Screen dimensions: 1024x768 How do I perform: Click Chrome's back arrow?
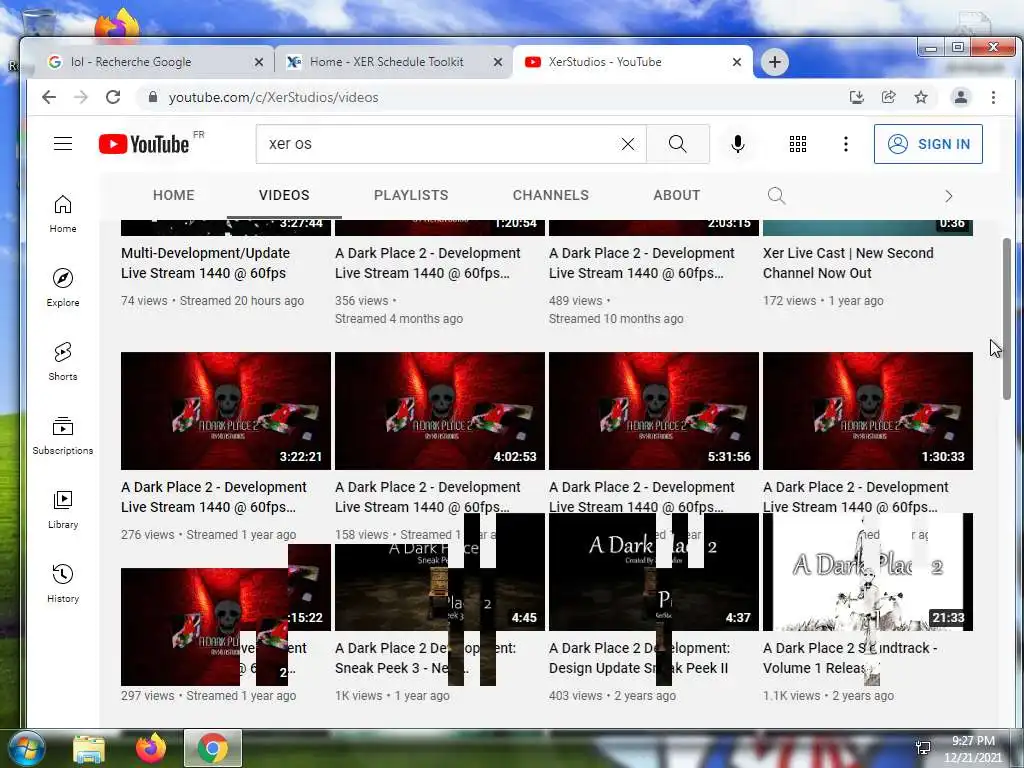(49, 97)
